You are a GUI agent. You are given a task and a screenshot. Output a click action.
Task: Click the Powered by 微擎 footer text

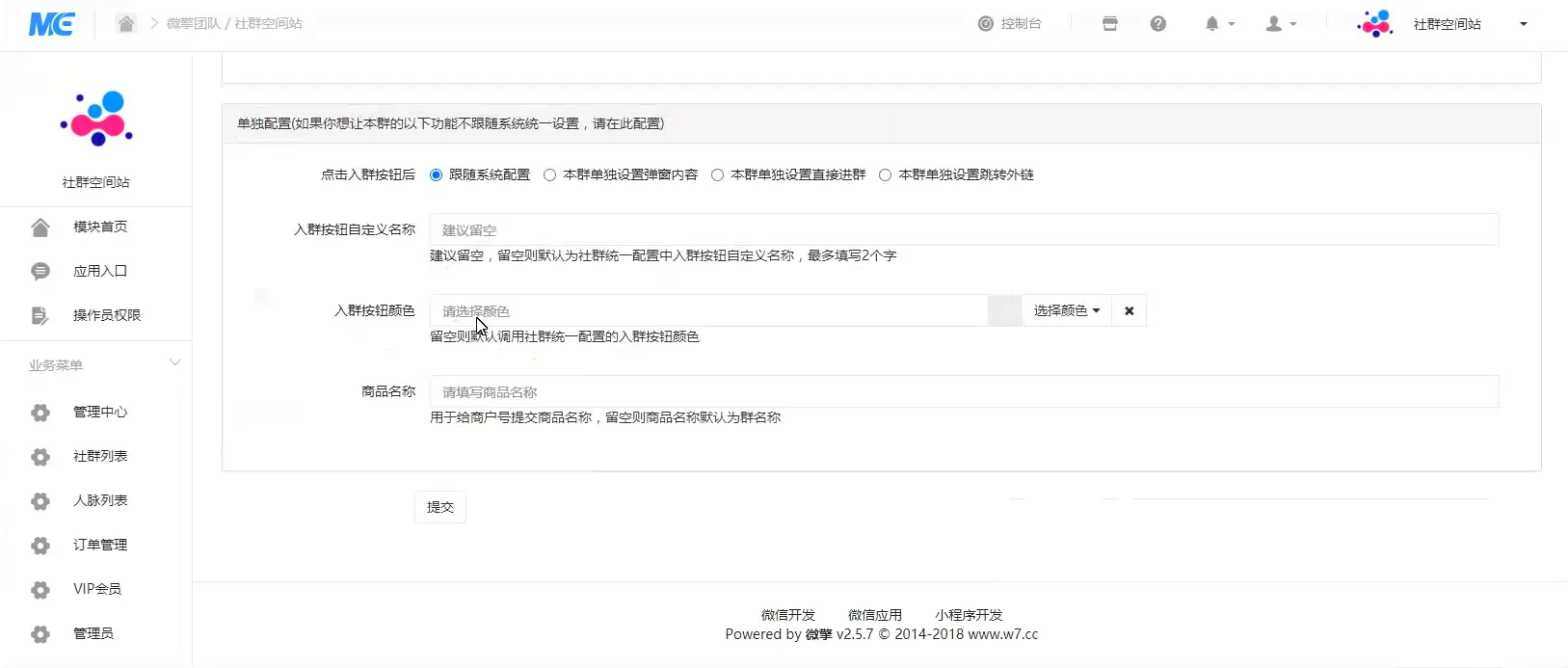coord(882,634)
